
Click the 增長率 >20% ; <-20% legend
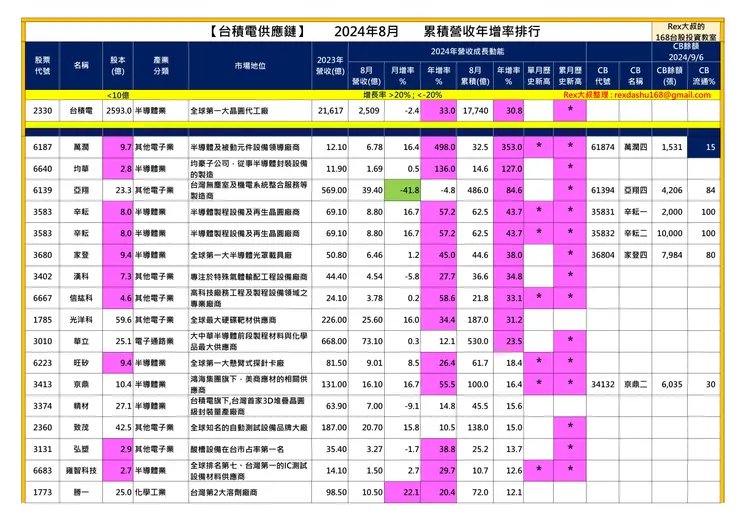pyautogui.click(x=402, y=95)
